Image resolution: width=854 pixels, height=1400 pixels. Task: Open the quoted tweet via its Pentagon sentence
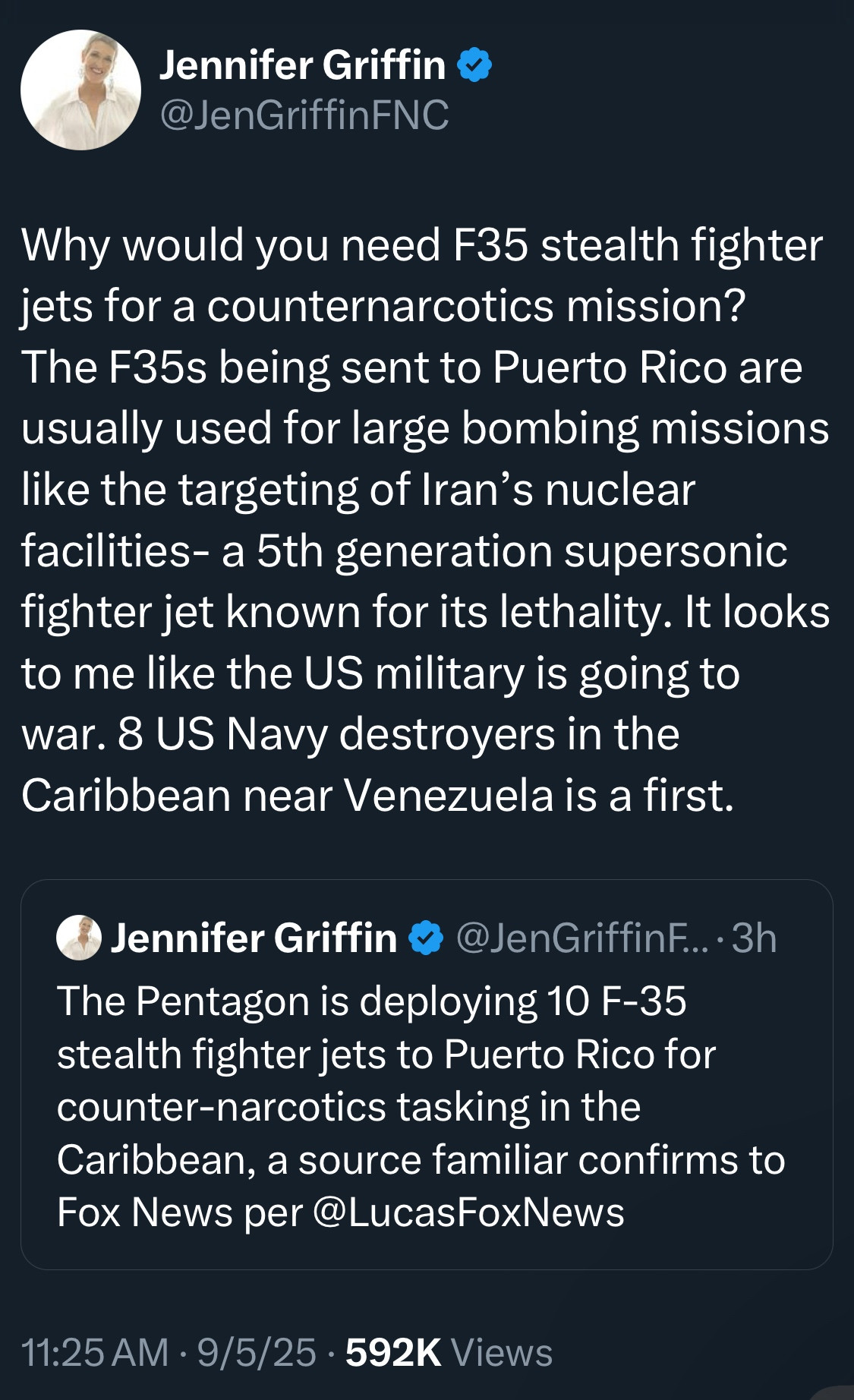(372, 1001)
